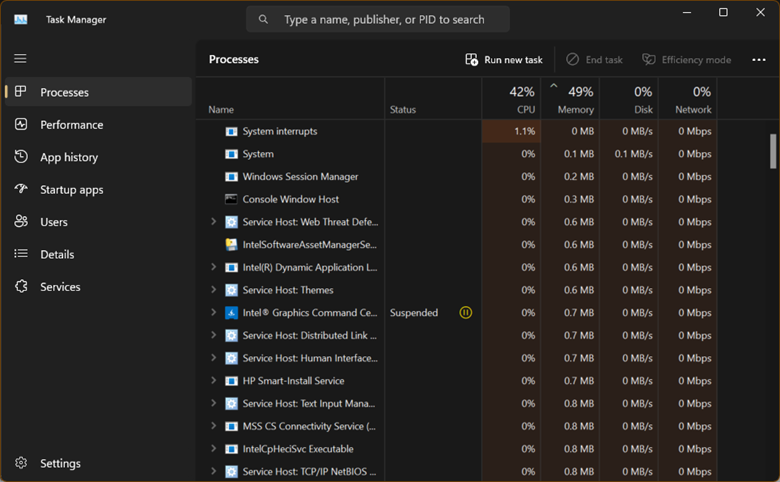The image size is (780, 482).
Task: Click the HP Smart-Install Service icon
Action: 231,381
